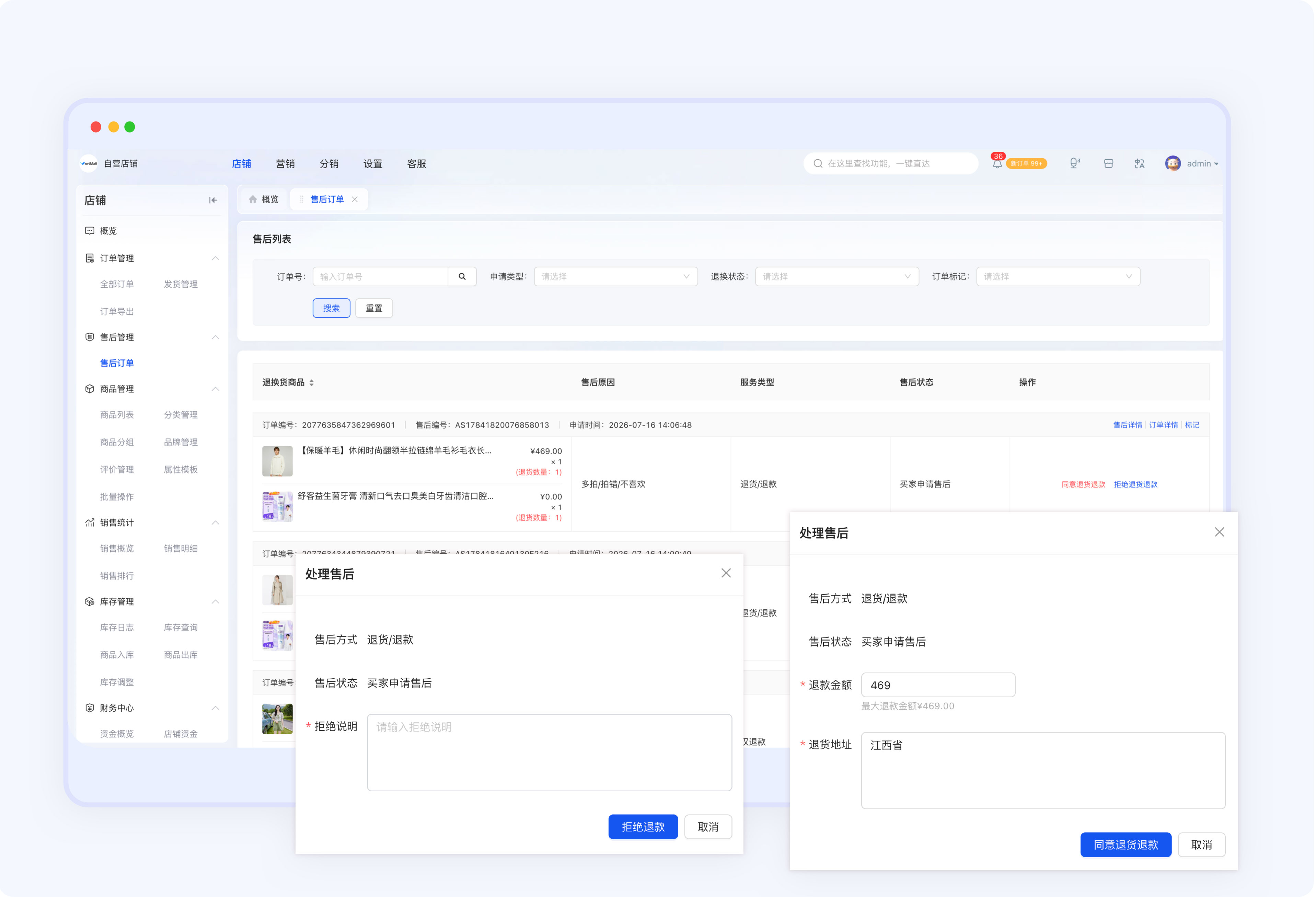Open 售后订单 in the sidebar
Screen dimensions: 1316x897
tap(117, 363)
